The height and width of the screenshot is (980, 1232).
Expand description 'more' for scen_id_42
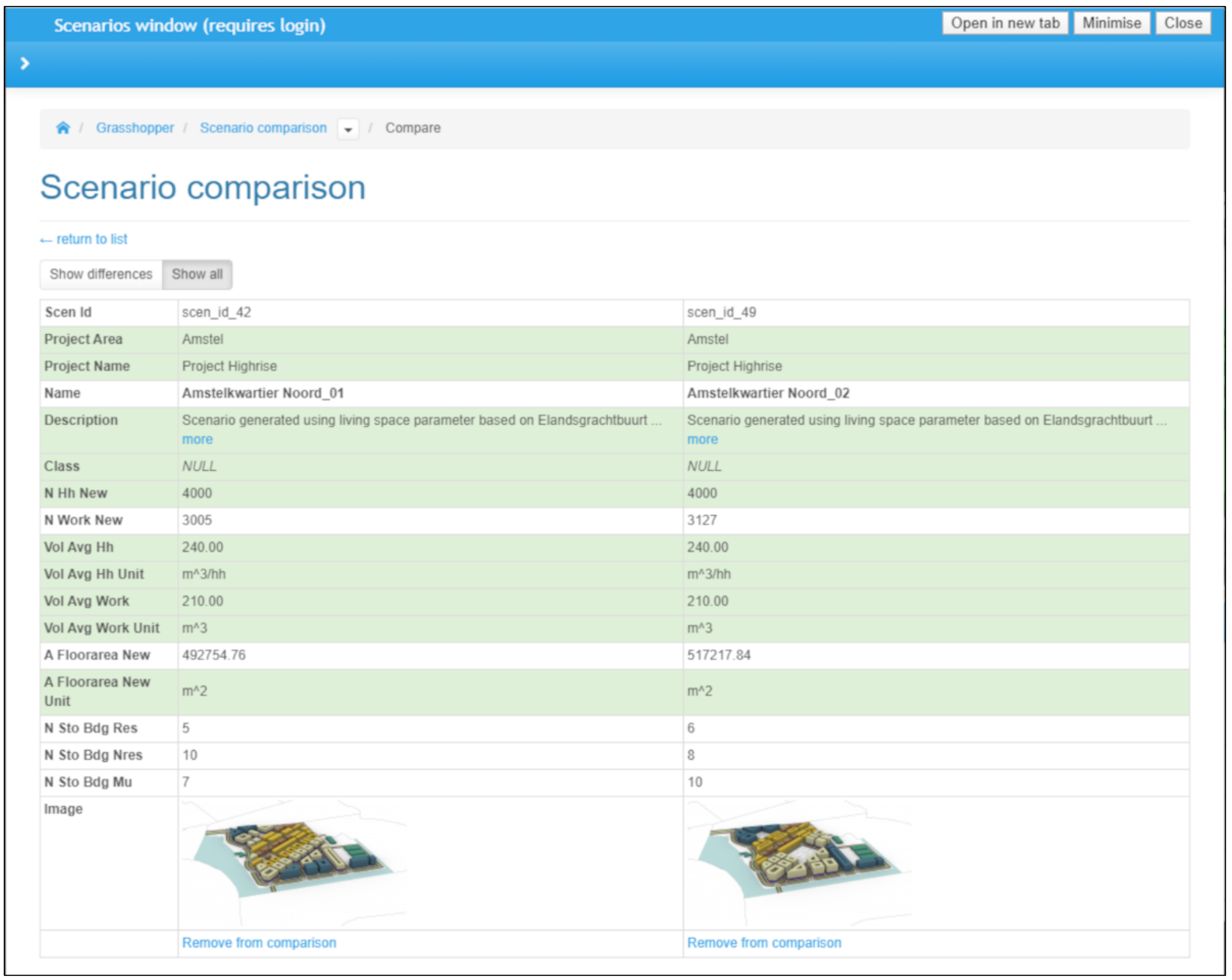coord(197,439)
